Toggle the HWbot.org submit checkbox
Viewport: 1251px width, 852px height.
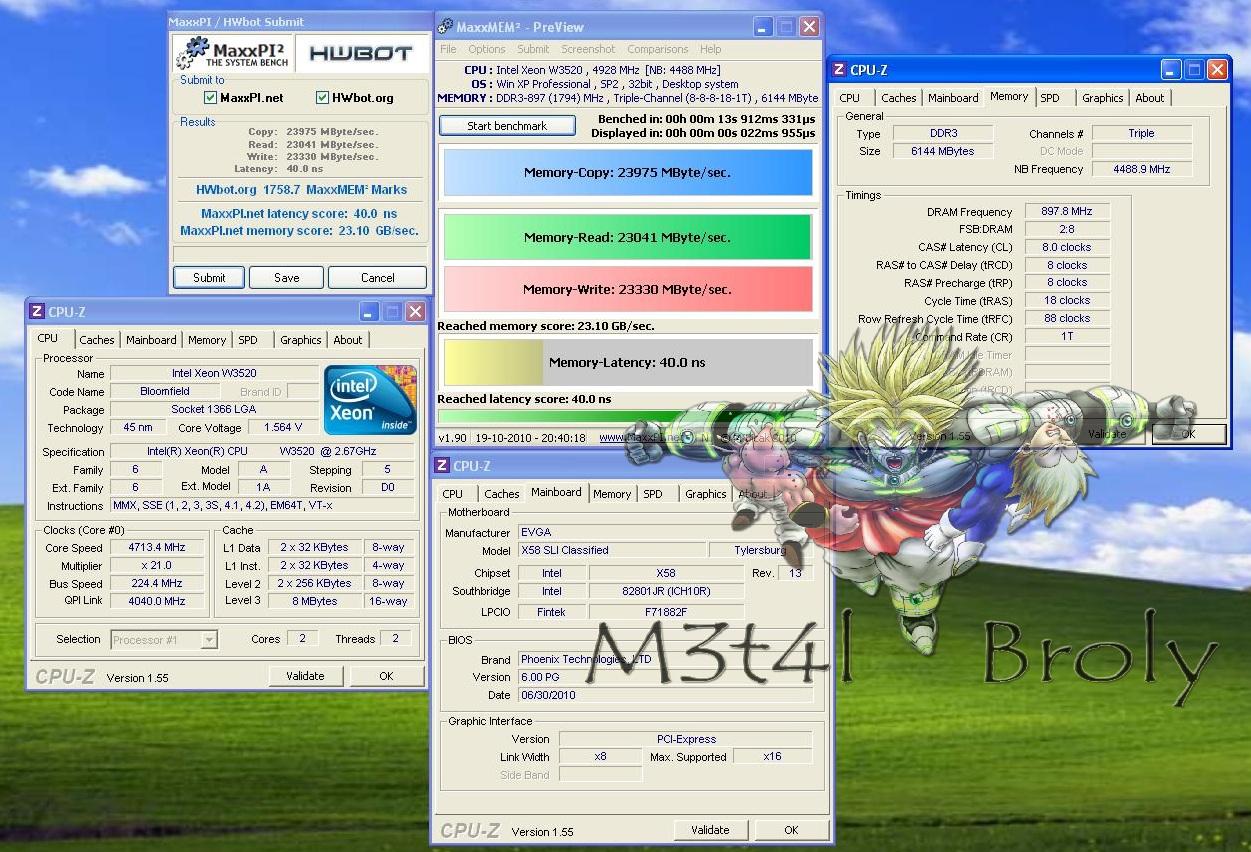point(323,98)
